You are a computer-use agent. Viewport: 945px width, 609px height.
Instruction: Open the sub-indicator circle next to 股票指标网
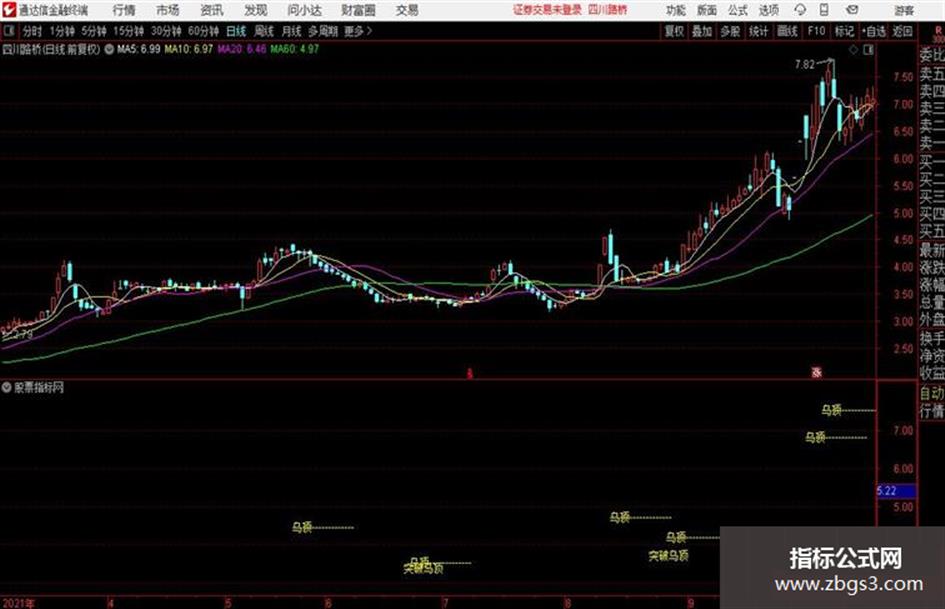point(7,388)
